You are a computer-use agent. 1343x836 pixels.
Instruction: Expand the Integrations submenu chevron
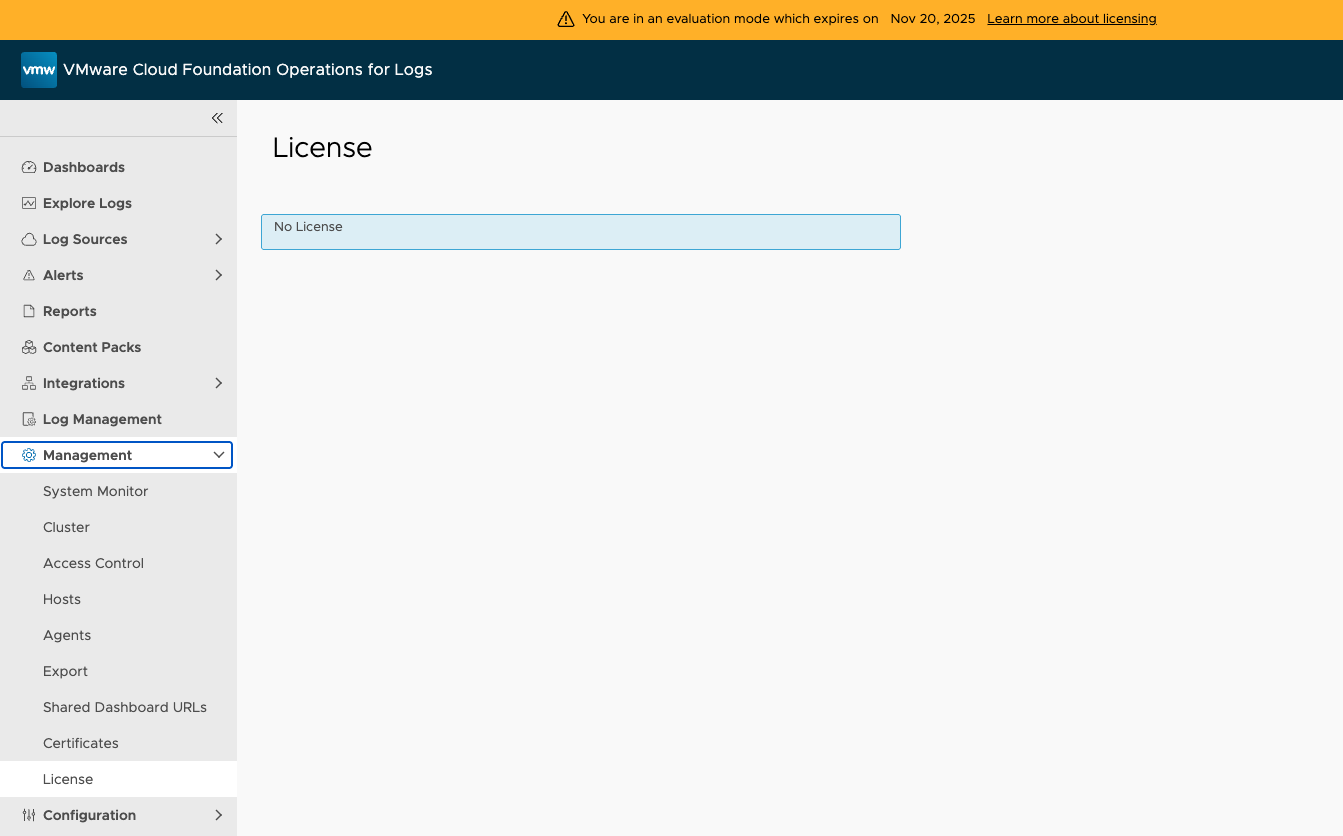[x=219, y=383]
